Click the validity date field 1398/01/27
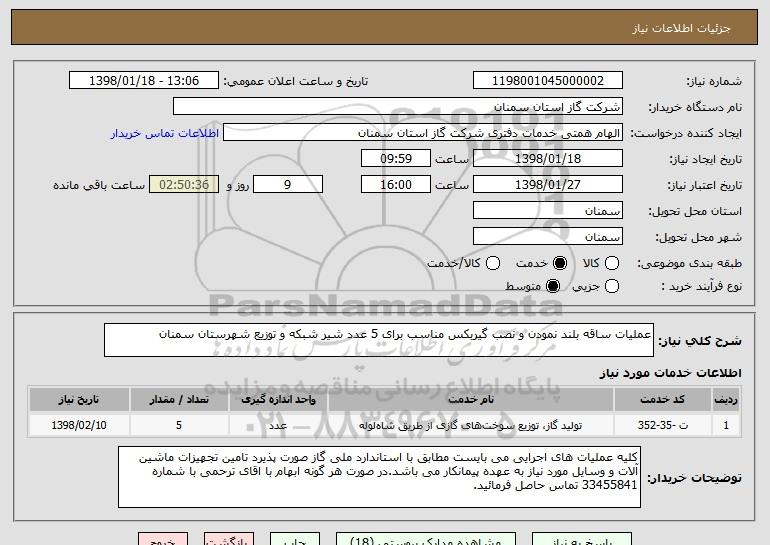This screenshot has height=545, width=770. tap(548, 185)
